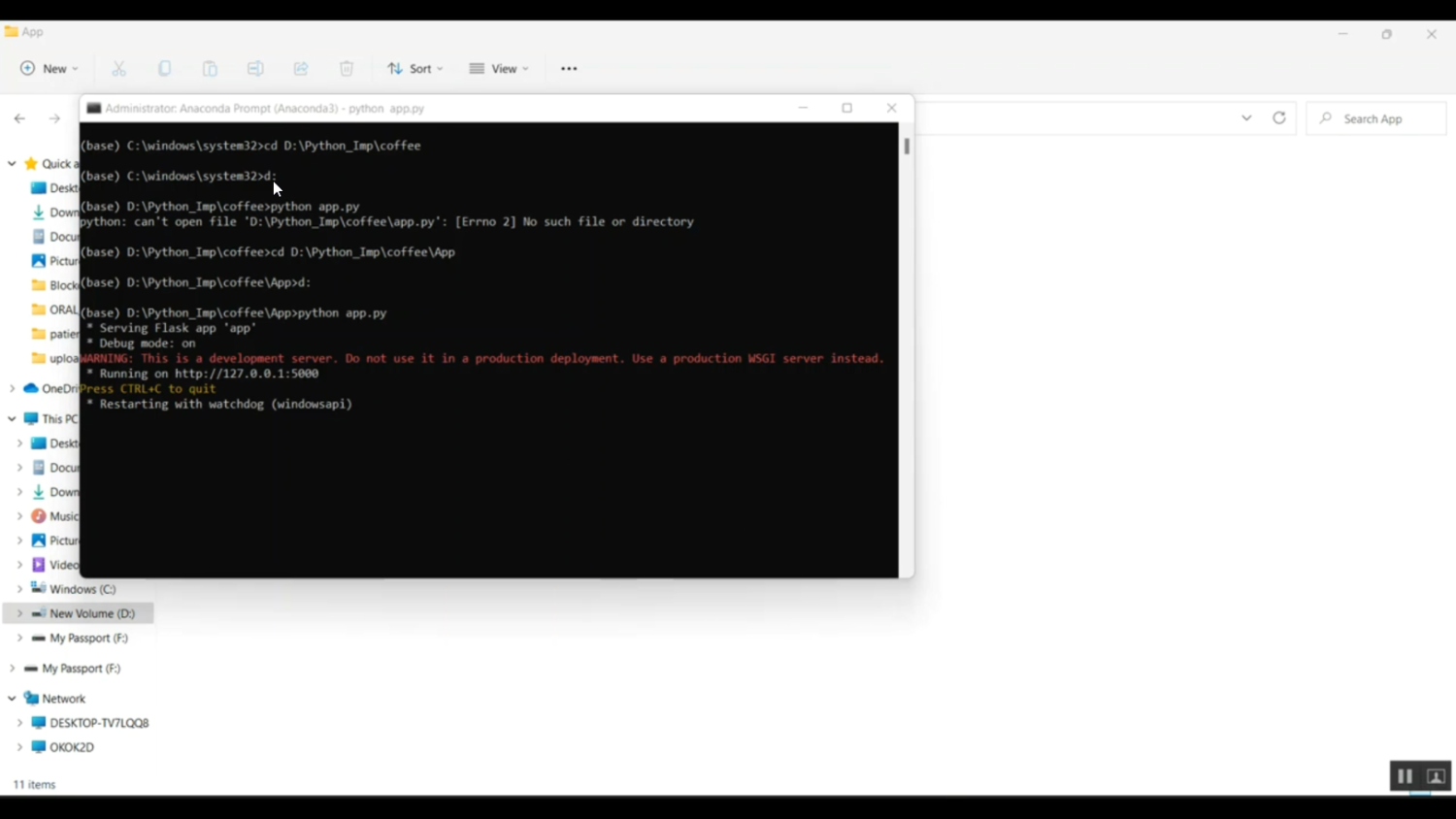Viewport: 1456px width, 819px height.
Task: Click the "11 items" status bar text
Action: pyautogui.click(x=34, y=784)
